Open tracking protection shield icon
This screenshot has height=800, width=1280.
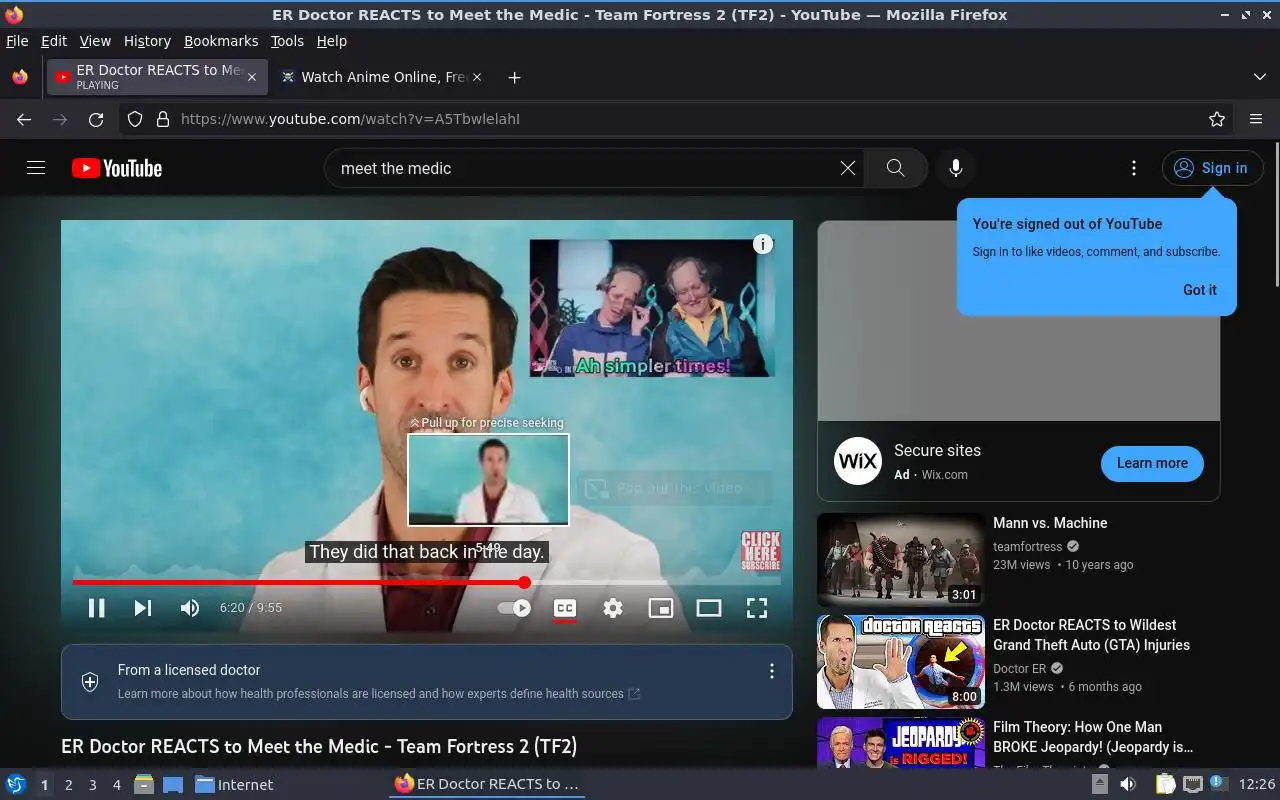tap(135, 119)
